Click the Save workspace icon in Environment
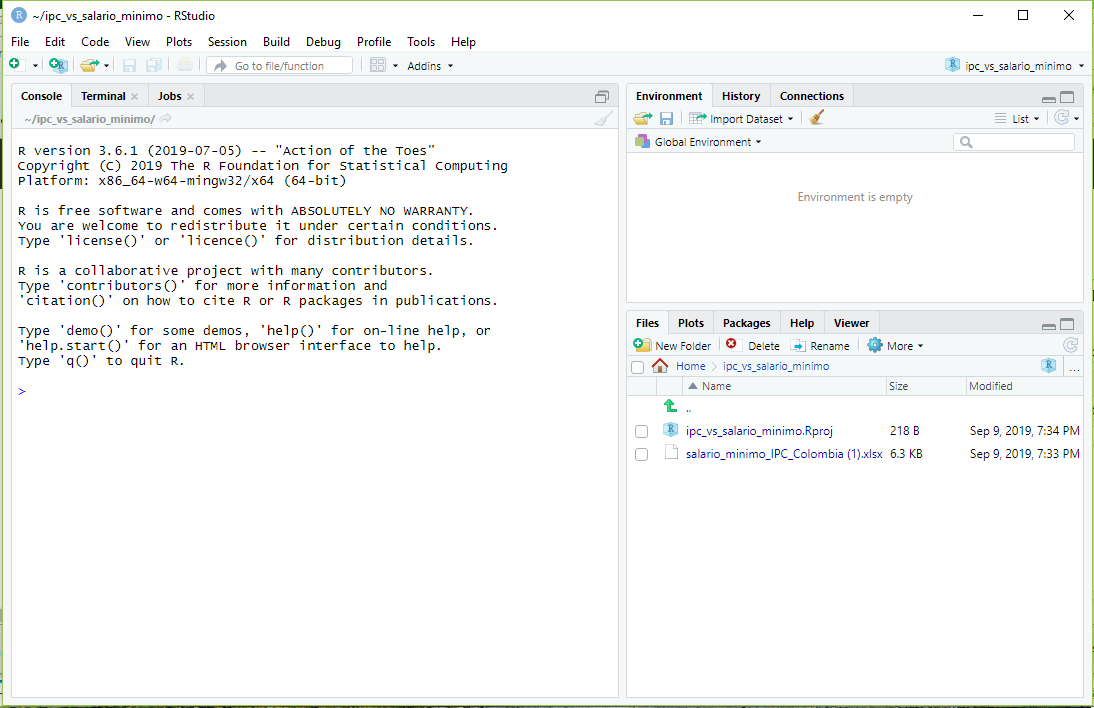 666,119
